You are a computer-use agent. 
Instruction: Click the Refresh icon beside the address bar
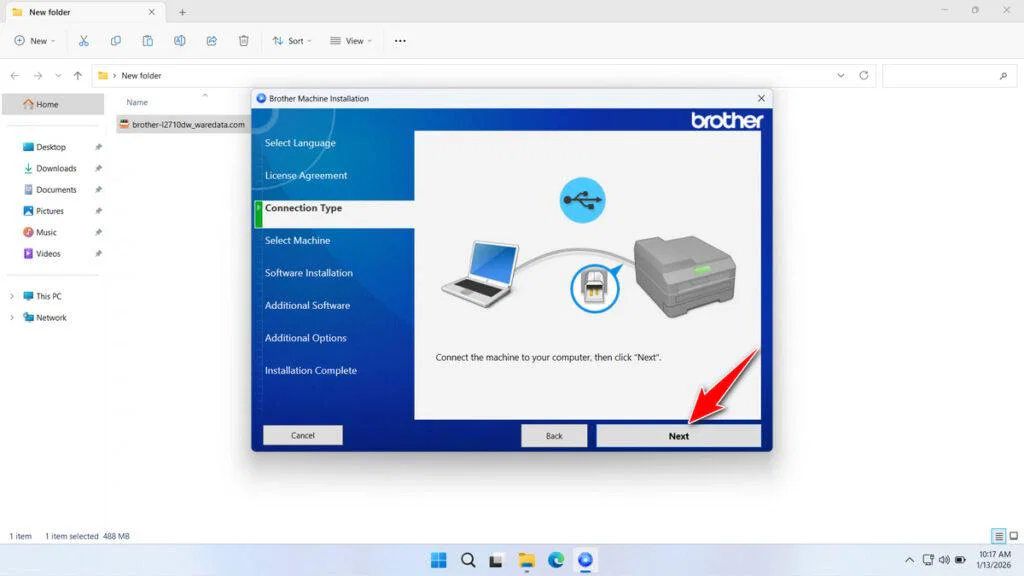[x=862, y=75]
